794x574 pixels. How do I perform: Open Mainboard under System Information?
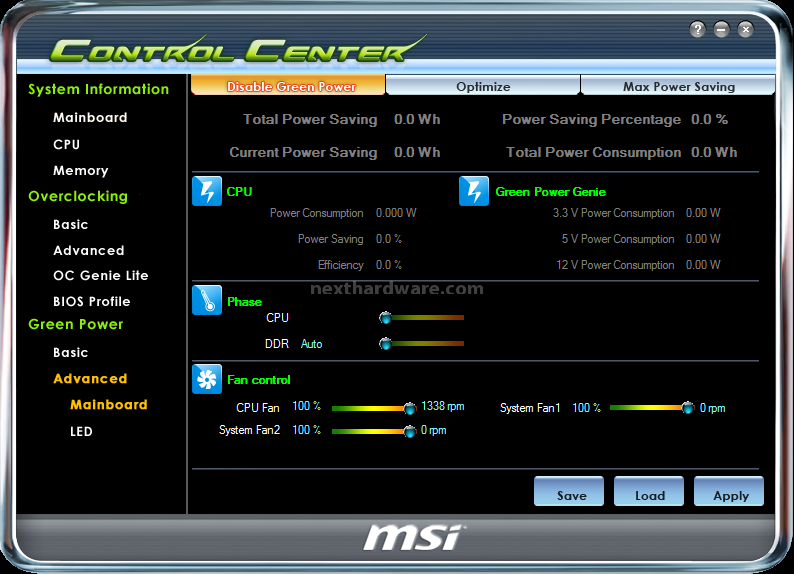(90, 117)
